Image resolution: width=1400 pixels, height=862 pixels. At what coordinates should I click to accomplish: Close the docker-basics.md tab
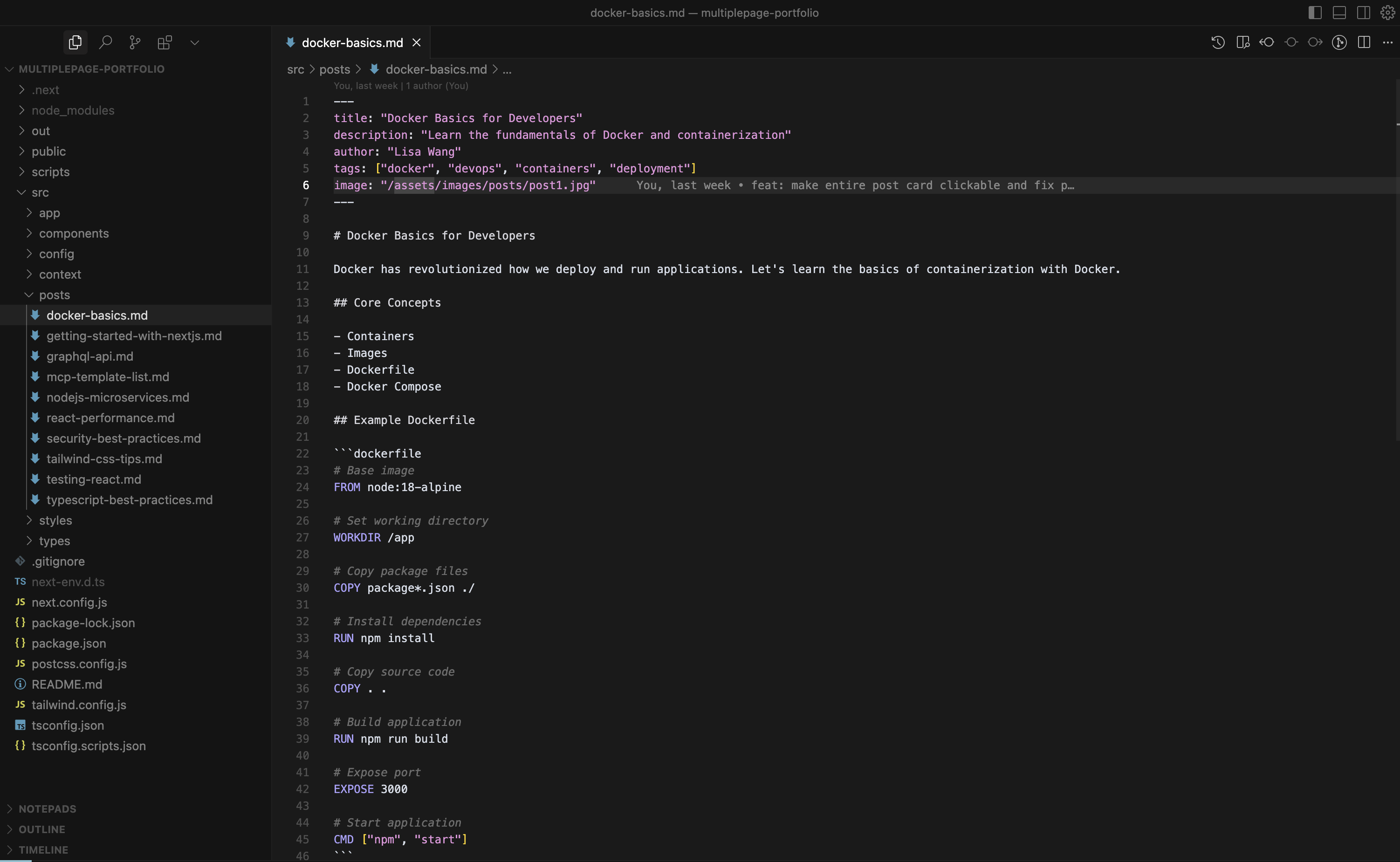pyautogui.click(x=417, y=42)
